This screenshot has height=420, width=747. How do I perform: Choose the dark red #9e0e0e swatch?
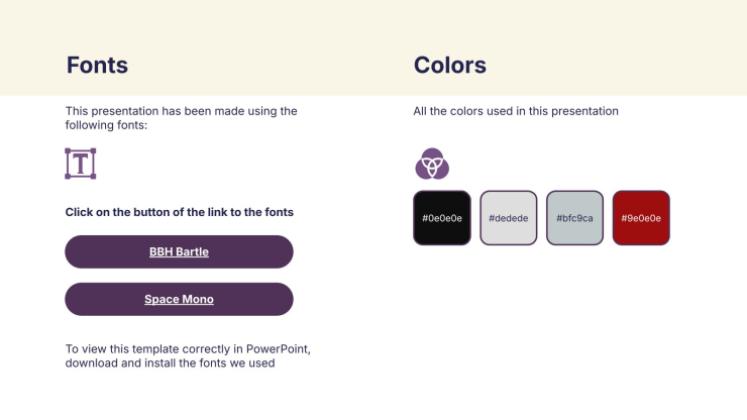click(x=641, y=217)
